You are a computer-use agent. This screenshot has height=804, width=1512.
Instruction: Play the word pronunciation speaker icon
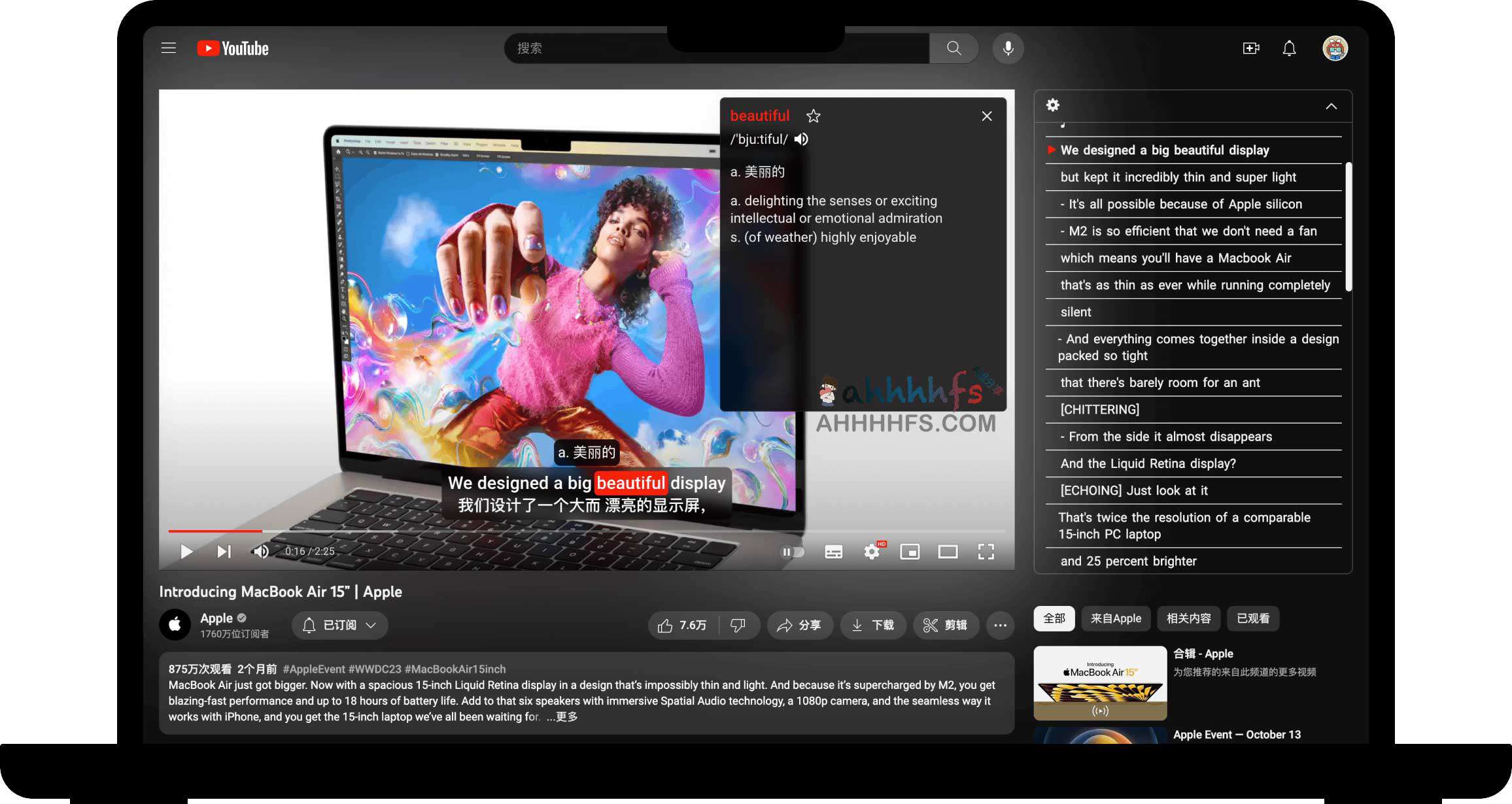click(x=801, y=139)
